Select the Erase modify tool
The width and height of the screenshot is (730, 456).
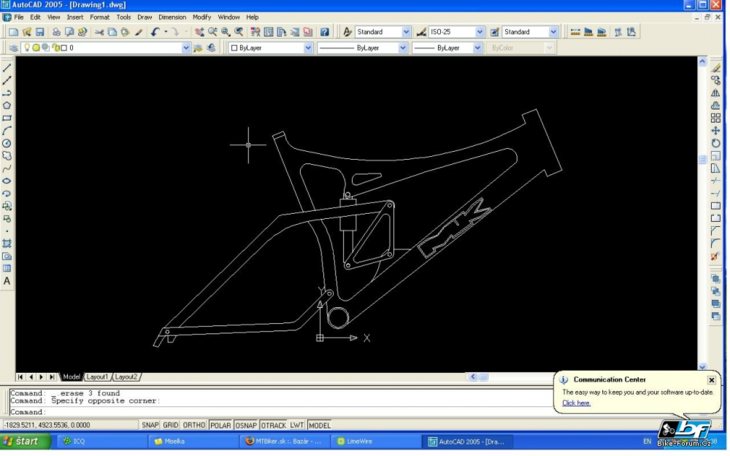tap(716, 68)
